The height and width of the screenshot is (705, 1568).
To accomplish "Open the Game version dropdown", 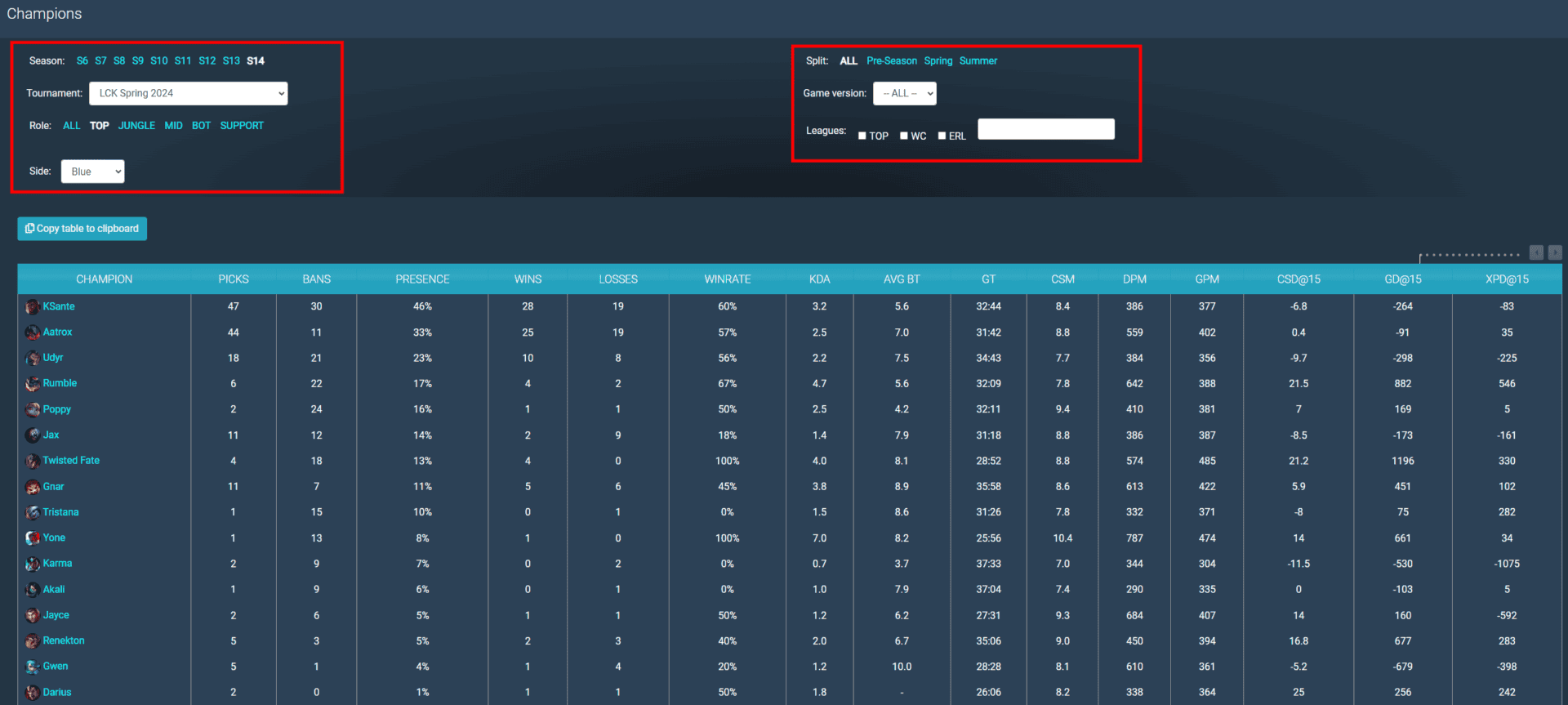I will (904, 94).
